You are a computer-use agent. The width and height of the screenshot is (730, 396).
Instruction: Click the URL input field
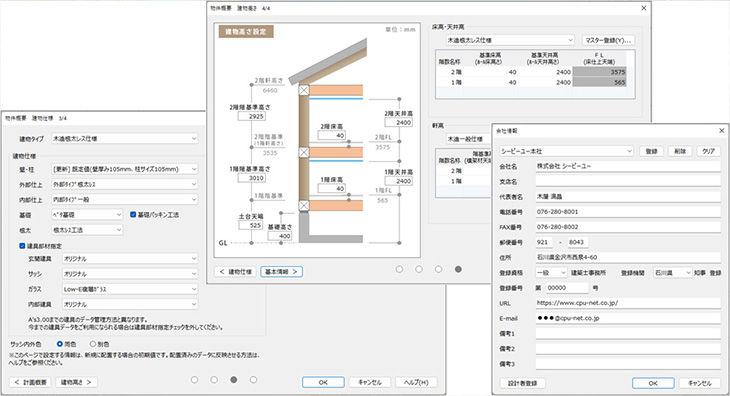click(x=628, y=303)
